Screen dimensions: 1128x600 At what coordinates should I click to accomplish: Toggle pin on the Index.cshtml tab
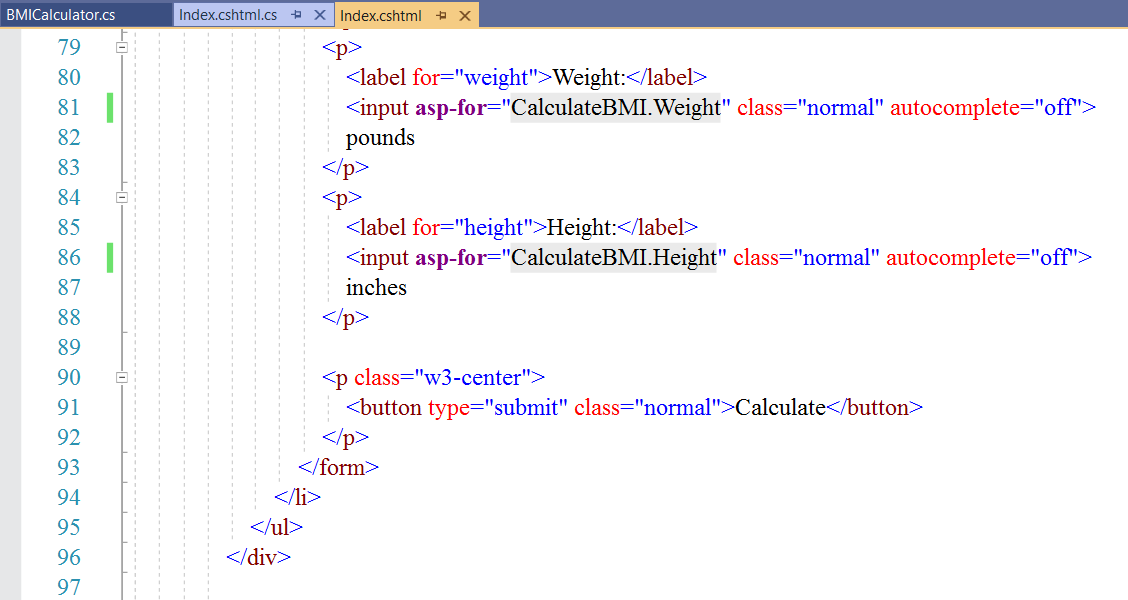(442, 16)
